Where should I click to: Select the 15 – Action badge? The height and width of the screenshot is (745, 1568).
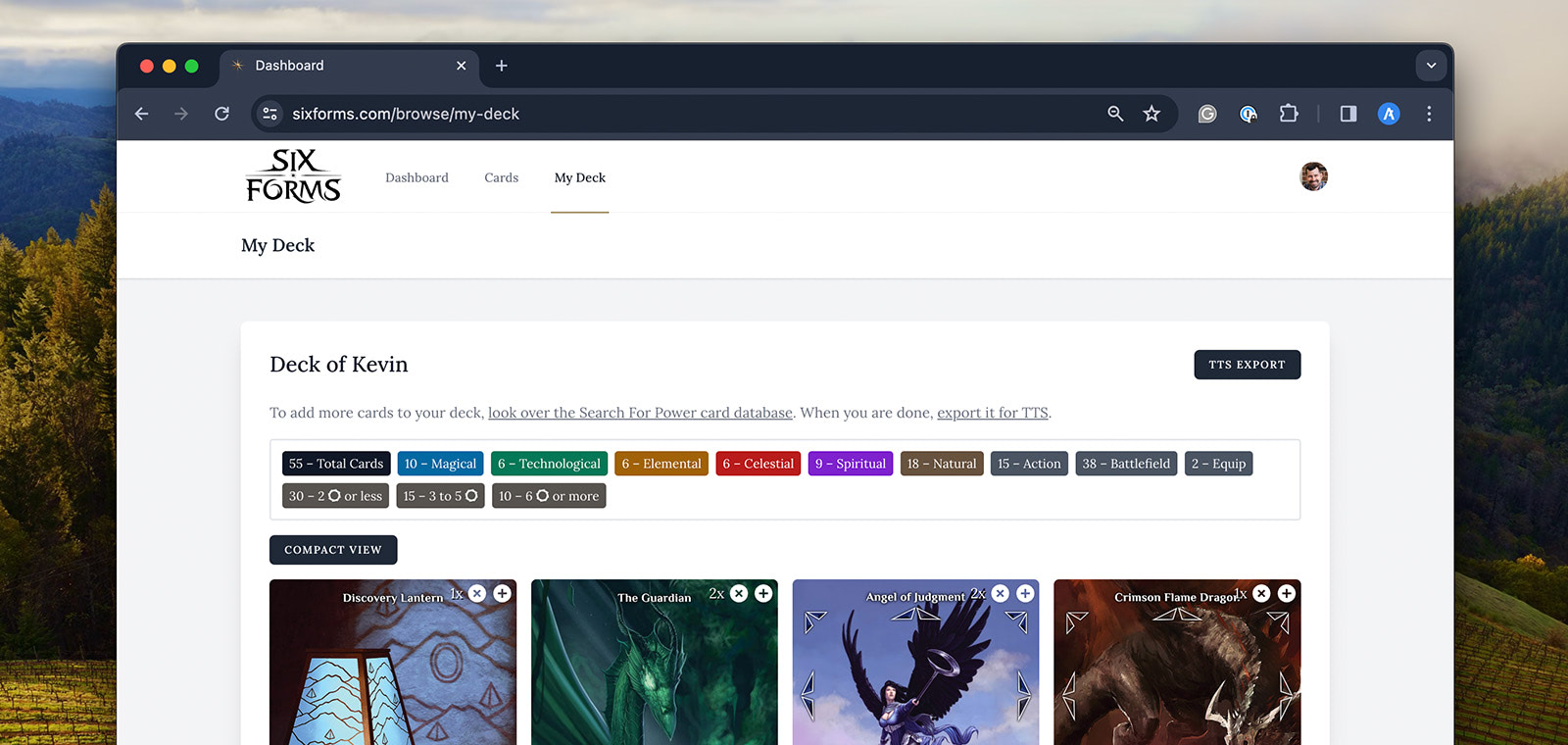(x=1029, y=464)
